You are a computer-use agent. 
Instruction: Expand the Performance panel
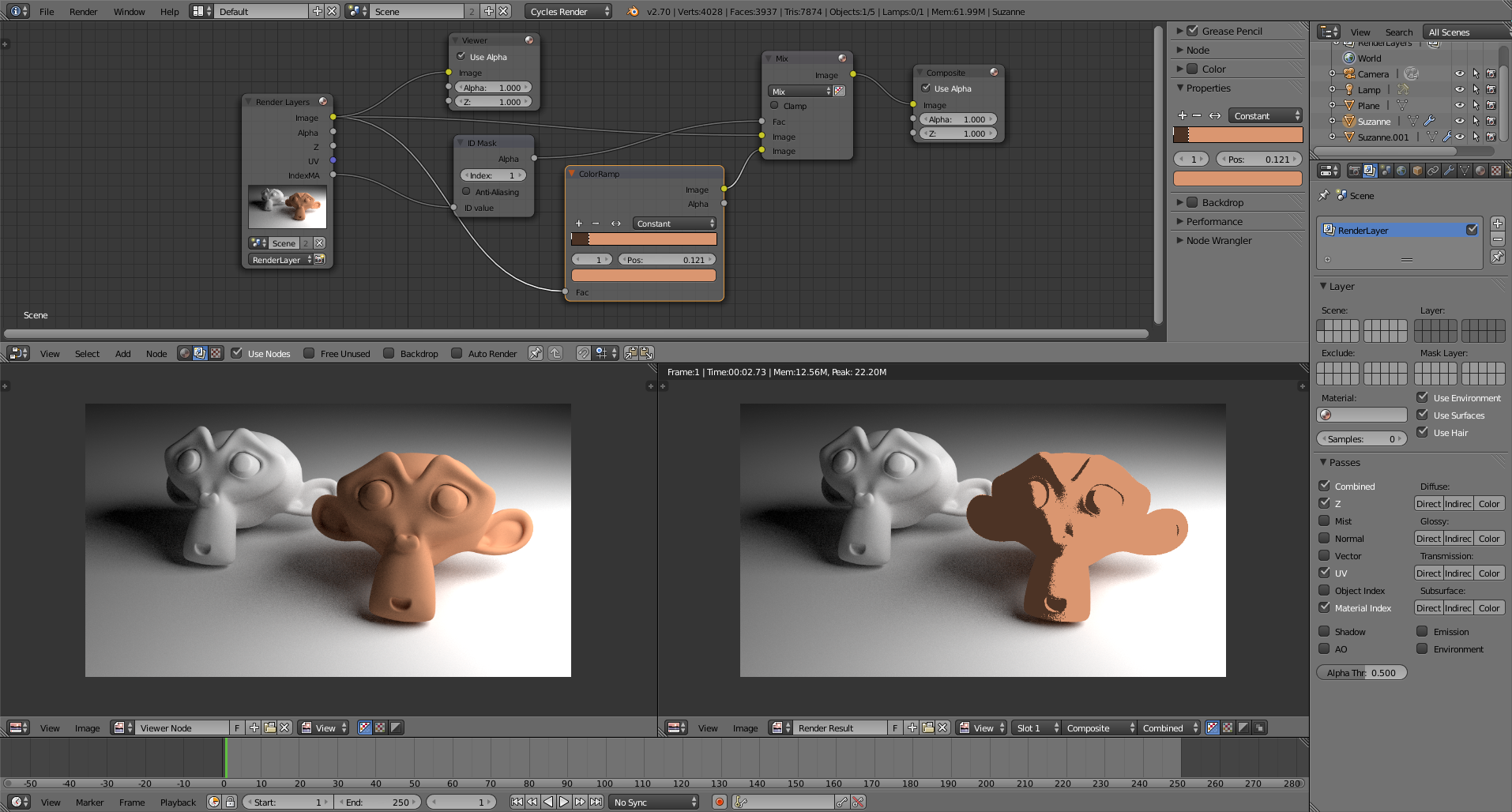pyautogui.click(x=1179, y=221)
